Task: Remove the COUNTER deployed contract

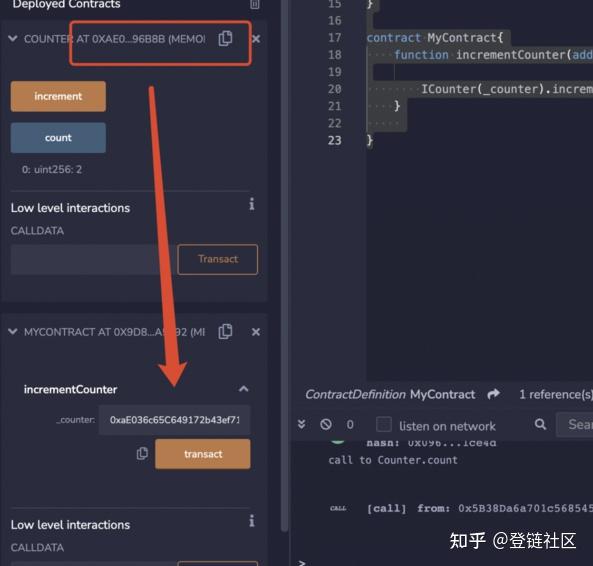Action: [256, 39]
